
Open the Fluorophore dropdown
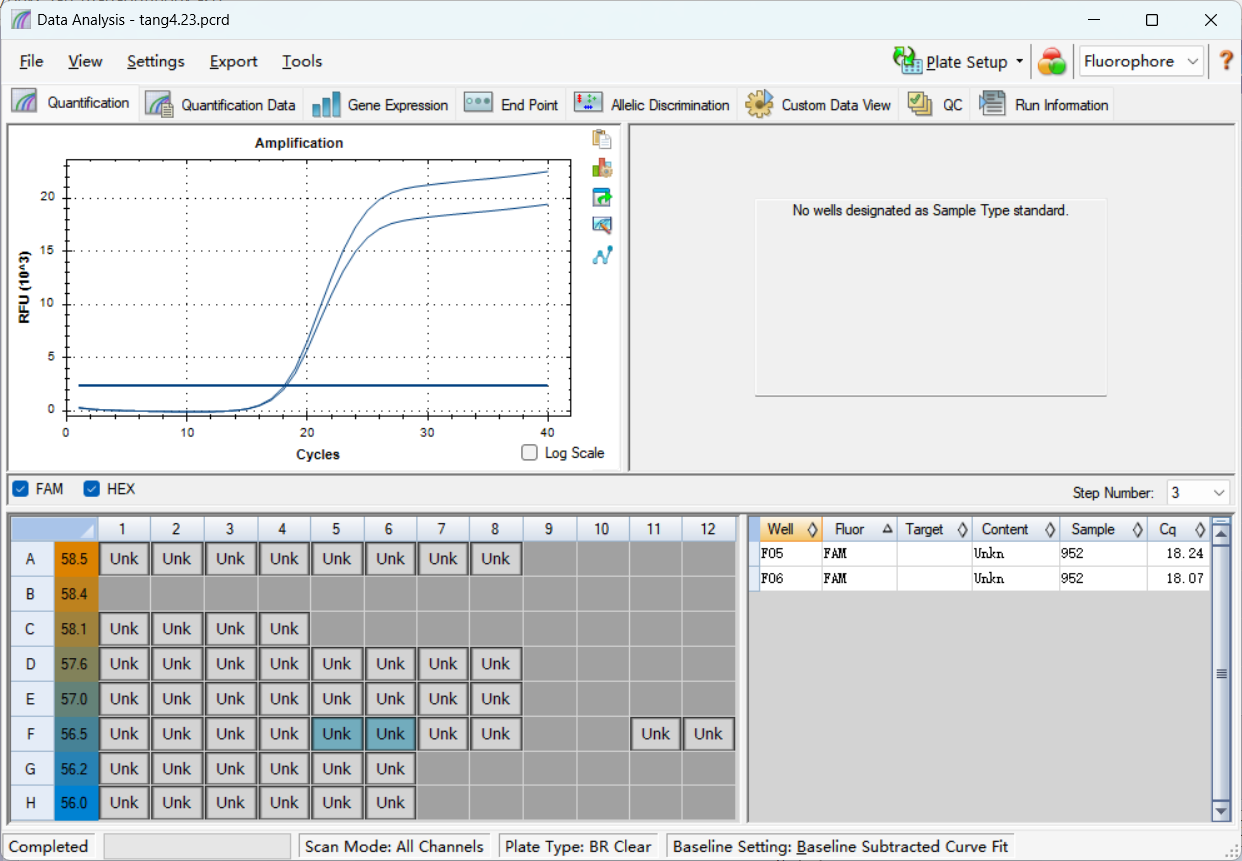pyautogui.click(x=1141, y=61)
